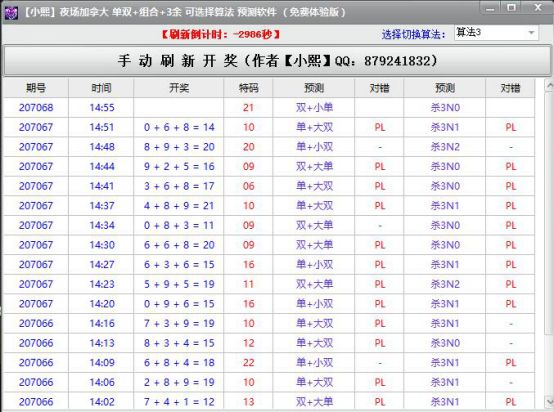Click draw result 0 + 8 + 3 = 11
Screen dimensions: 554x412
(x=179, y=225)
